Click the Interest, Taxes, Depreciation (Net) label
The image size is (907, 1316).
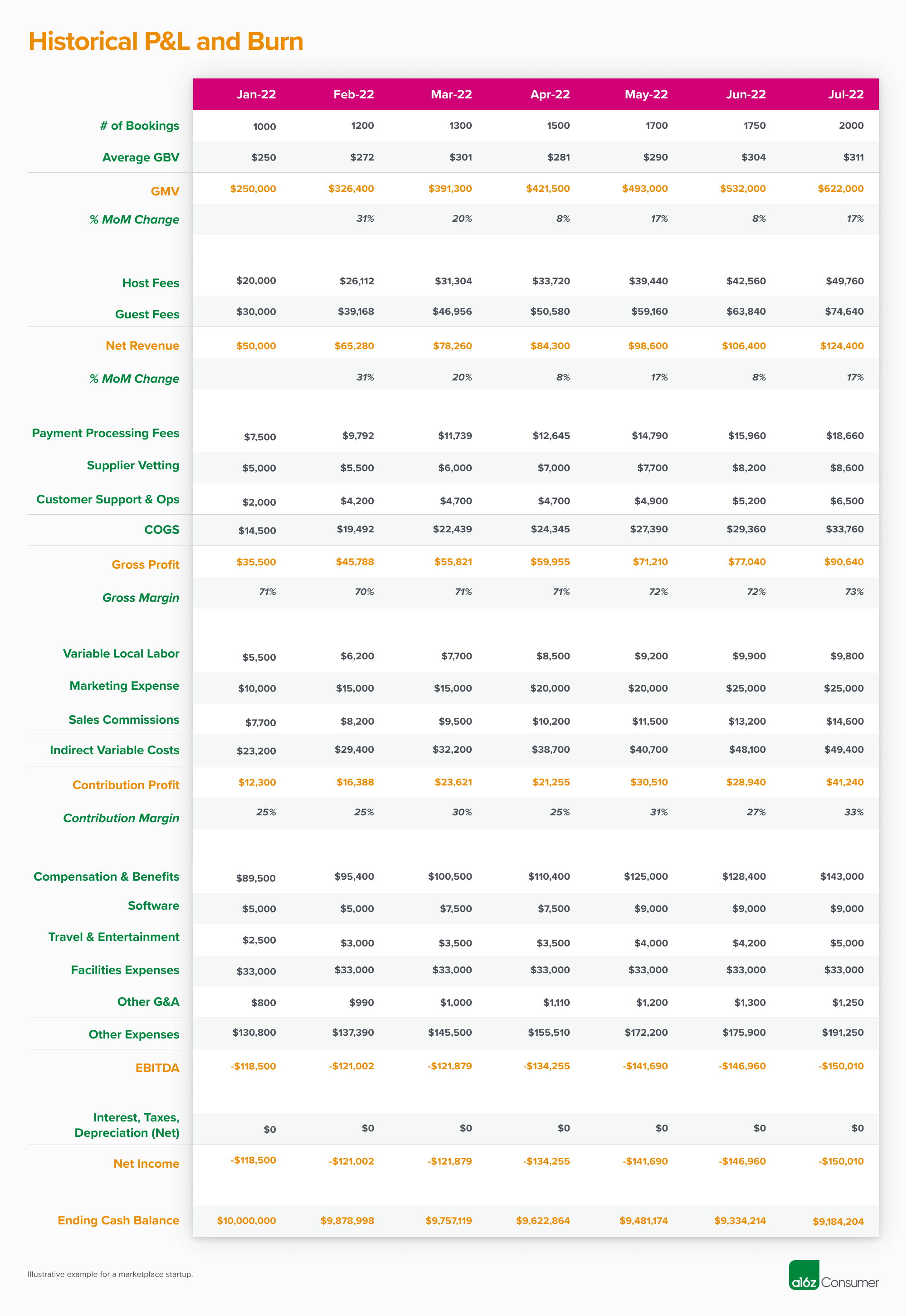[x=127, y=1125]
